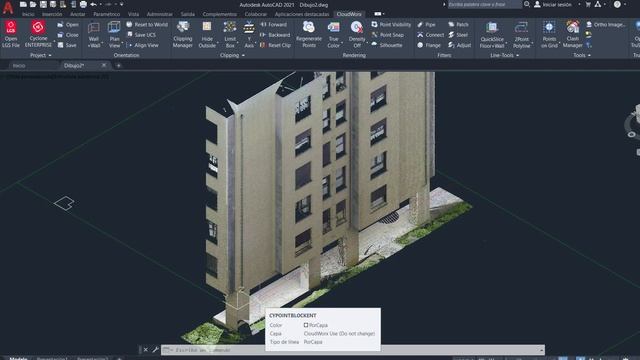Select the Patch fitter tool
Image resolution: width=640 pixels, height=360 pixels.
coord(458,24)
